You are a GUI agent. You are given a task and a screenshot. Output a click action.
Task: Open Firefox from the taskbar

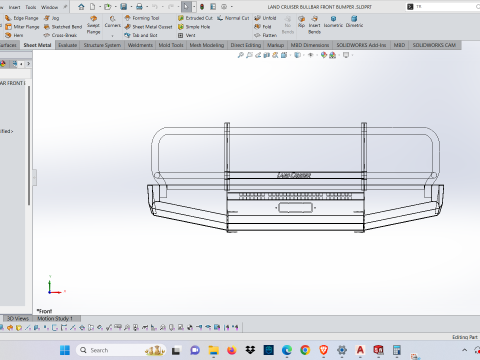pos(232,350)
